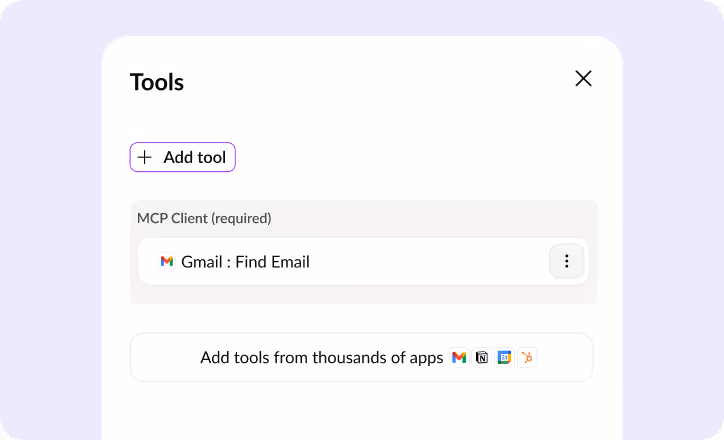Click the Gmail icon in the apps banner

(459, 357)
